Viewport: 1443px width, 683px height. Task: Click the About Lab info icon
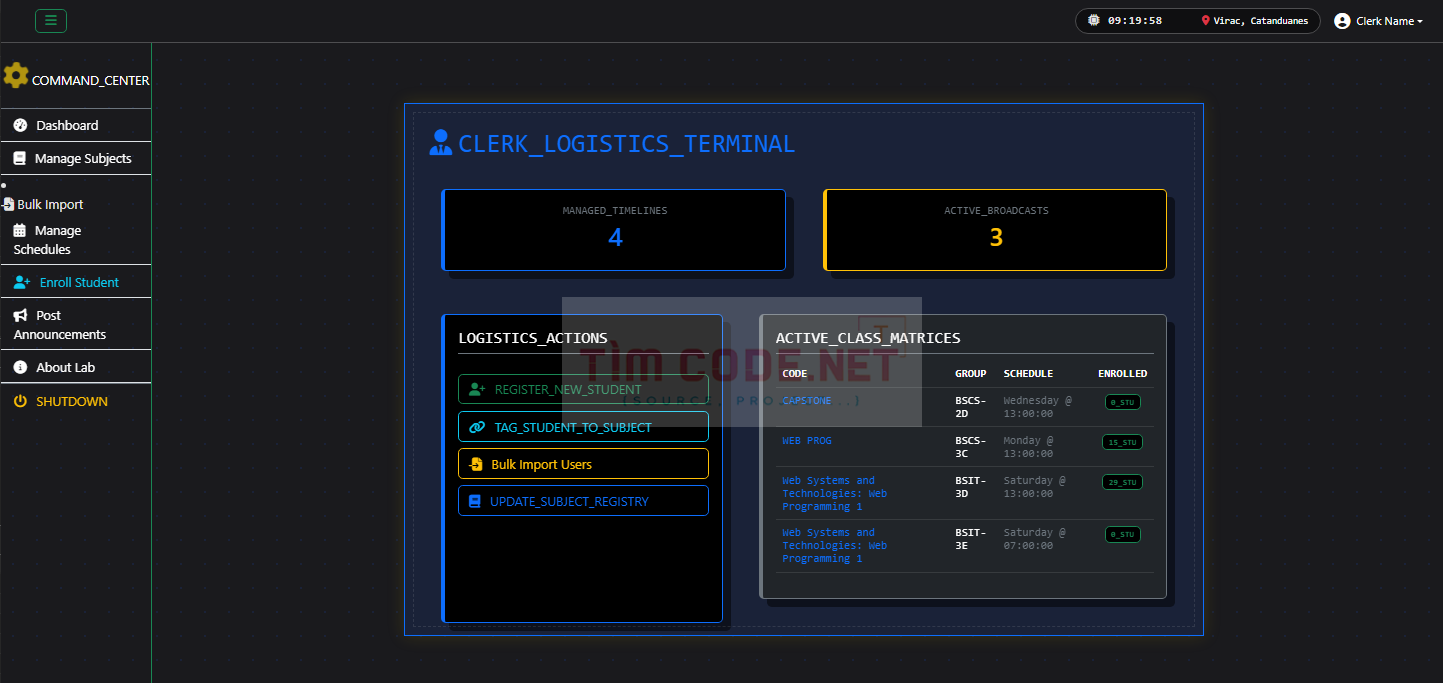20,367
